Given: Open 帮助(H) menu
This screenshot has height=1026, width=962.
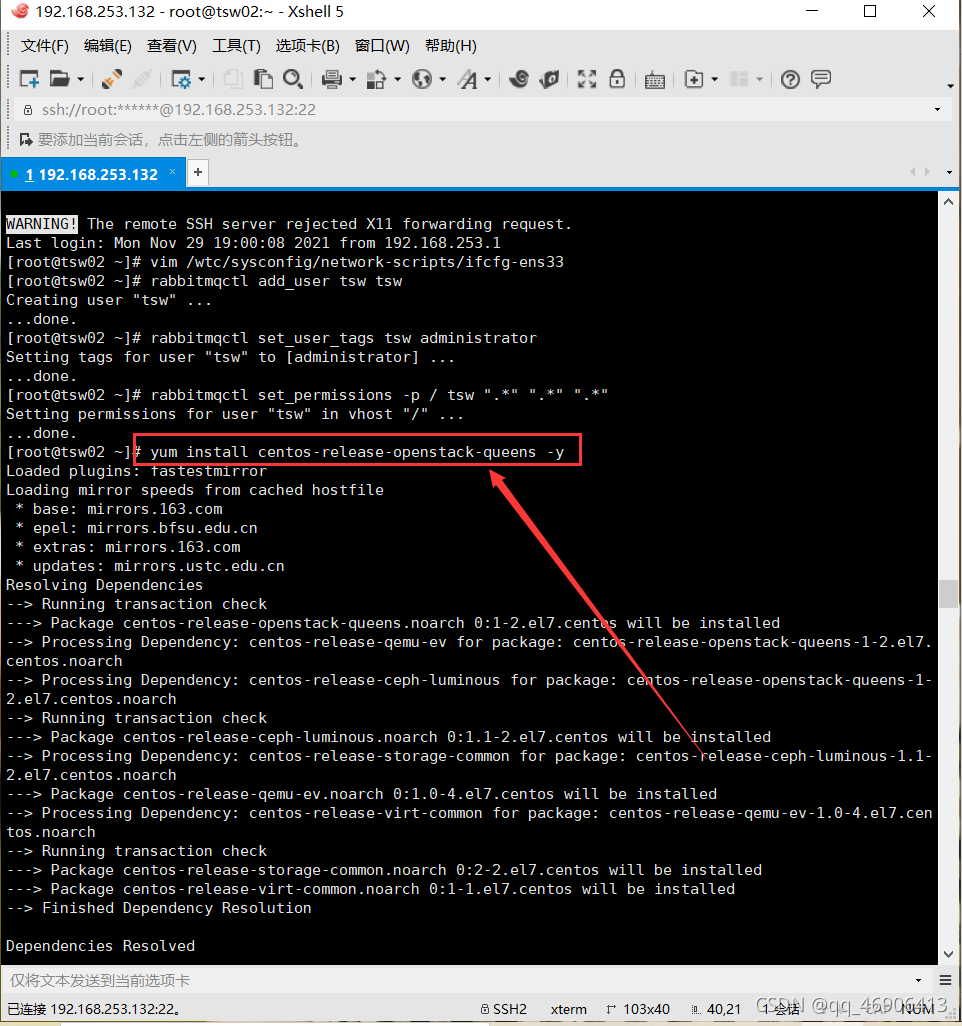Looking at the screenshot, I should [x=451, y=46].
